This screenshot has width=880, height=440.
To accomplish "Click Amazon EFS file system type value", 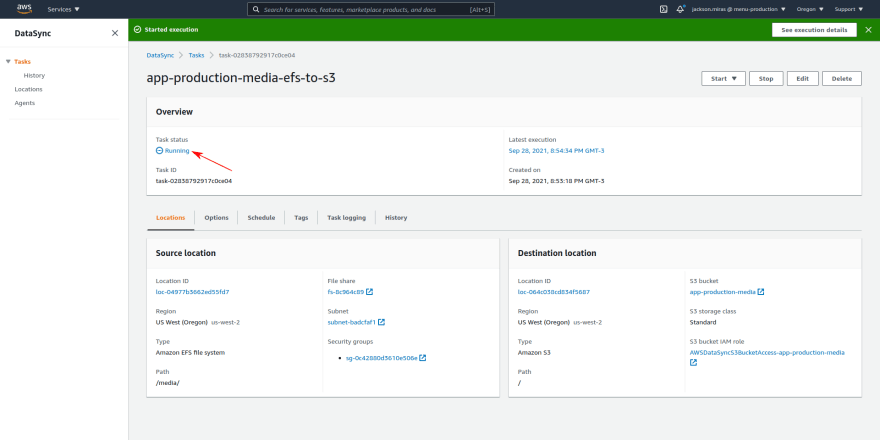I will tap(190, 352).
